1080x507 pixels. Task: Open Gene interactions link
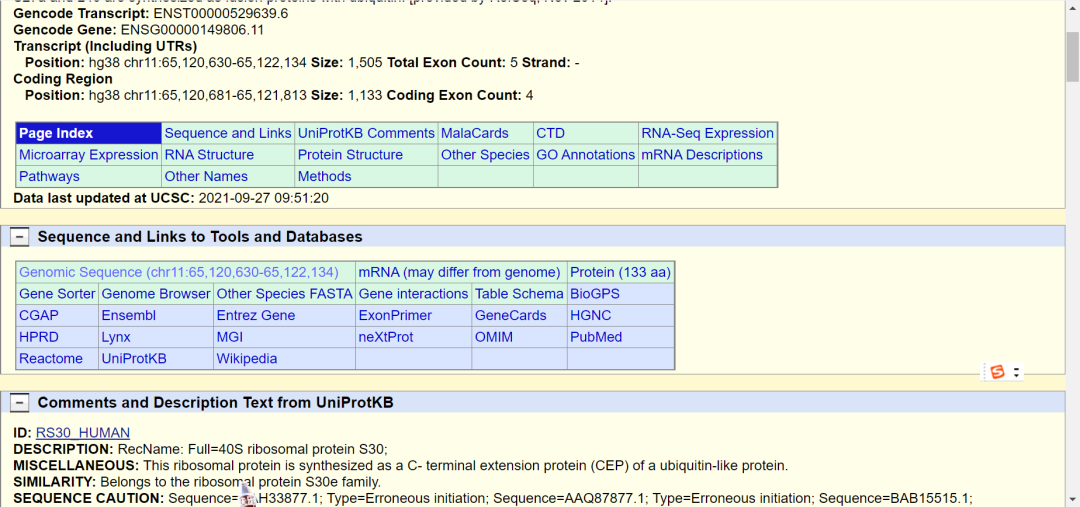pyautogui.click(x=413, y=293)
